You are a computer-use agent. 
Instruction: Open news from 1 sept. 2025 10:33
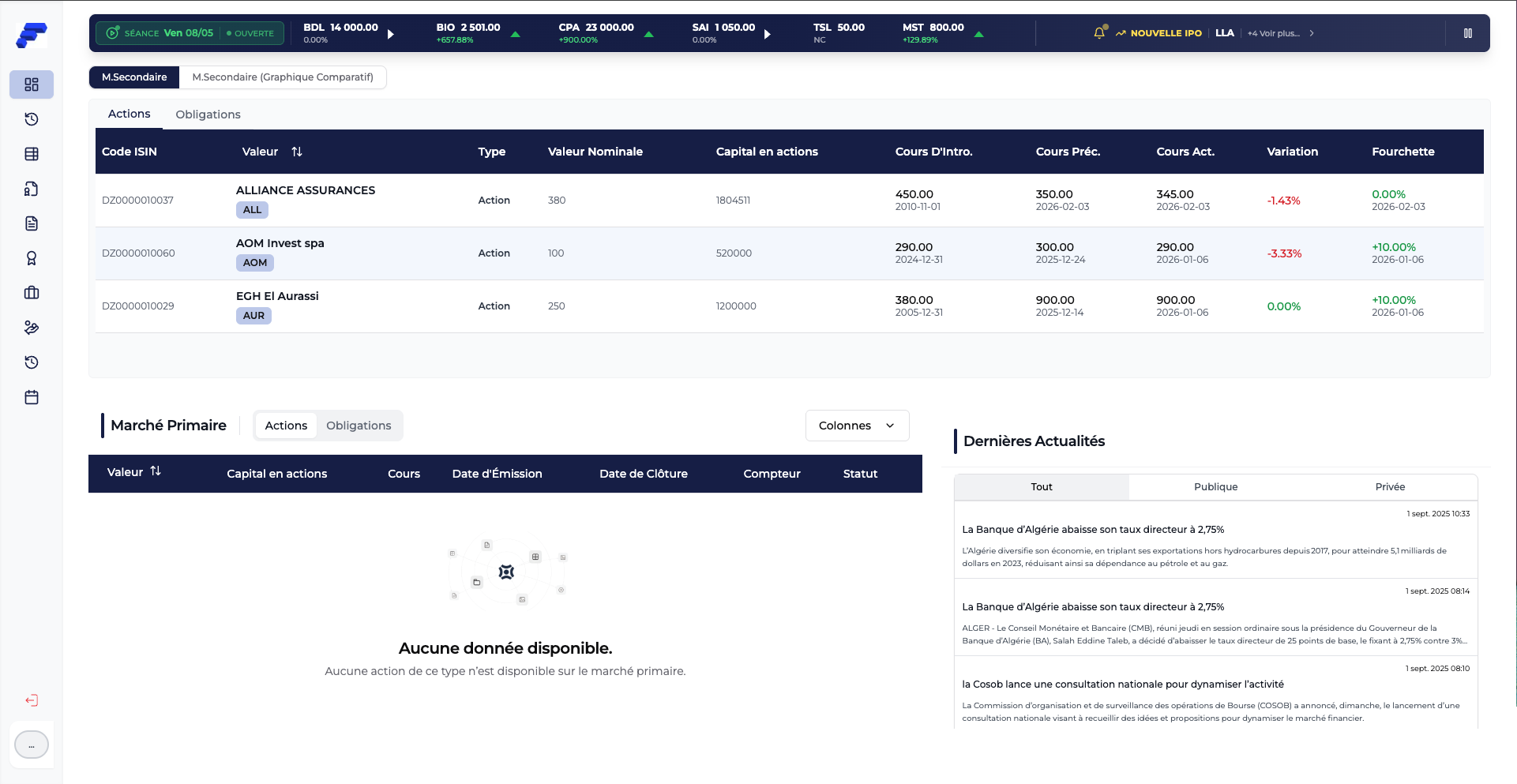(1216, 540)
